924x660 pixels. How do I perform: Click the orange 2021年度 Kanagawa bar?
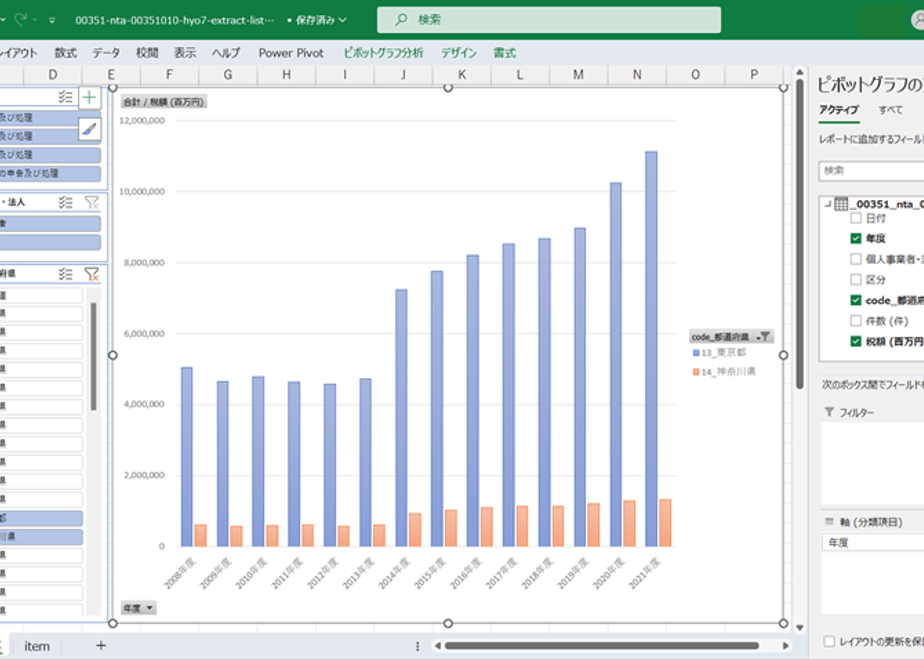tap(665, 523)
